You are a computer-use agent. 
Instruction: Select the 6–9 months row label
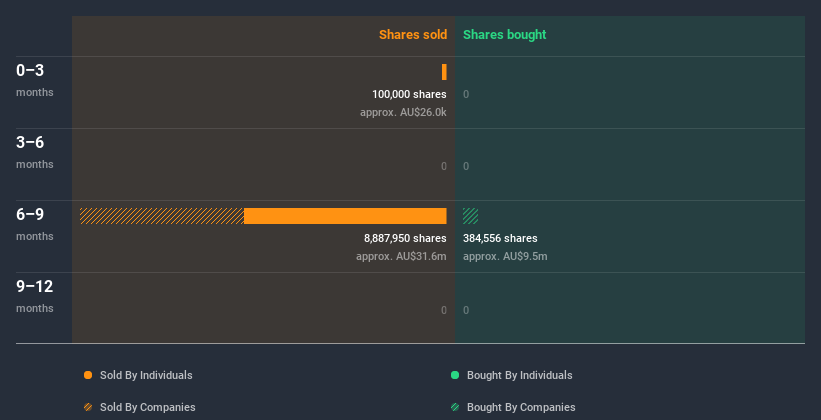(x=35, y=224)
